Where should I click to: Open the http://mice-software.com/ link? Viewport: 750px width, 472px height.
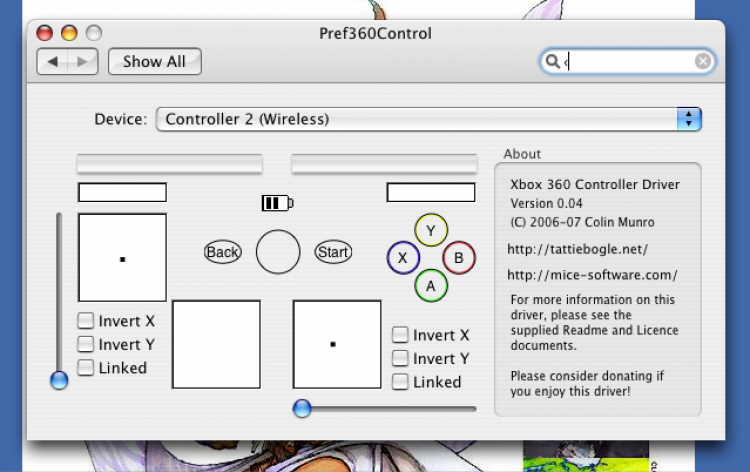pos(592,275)
